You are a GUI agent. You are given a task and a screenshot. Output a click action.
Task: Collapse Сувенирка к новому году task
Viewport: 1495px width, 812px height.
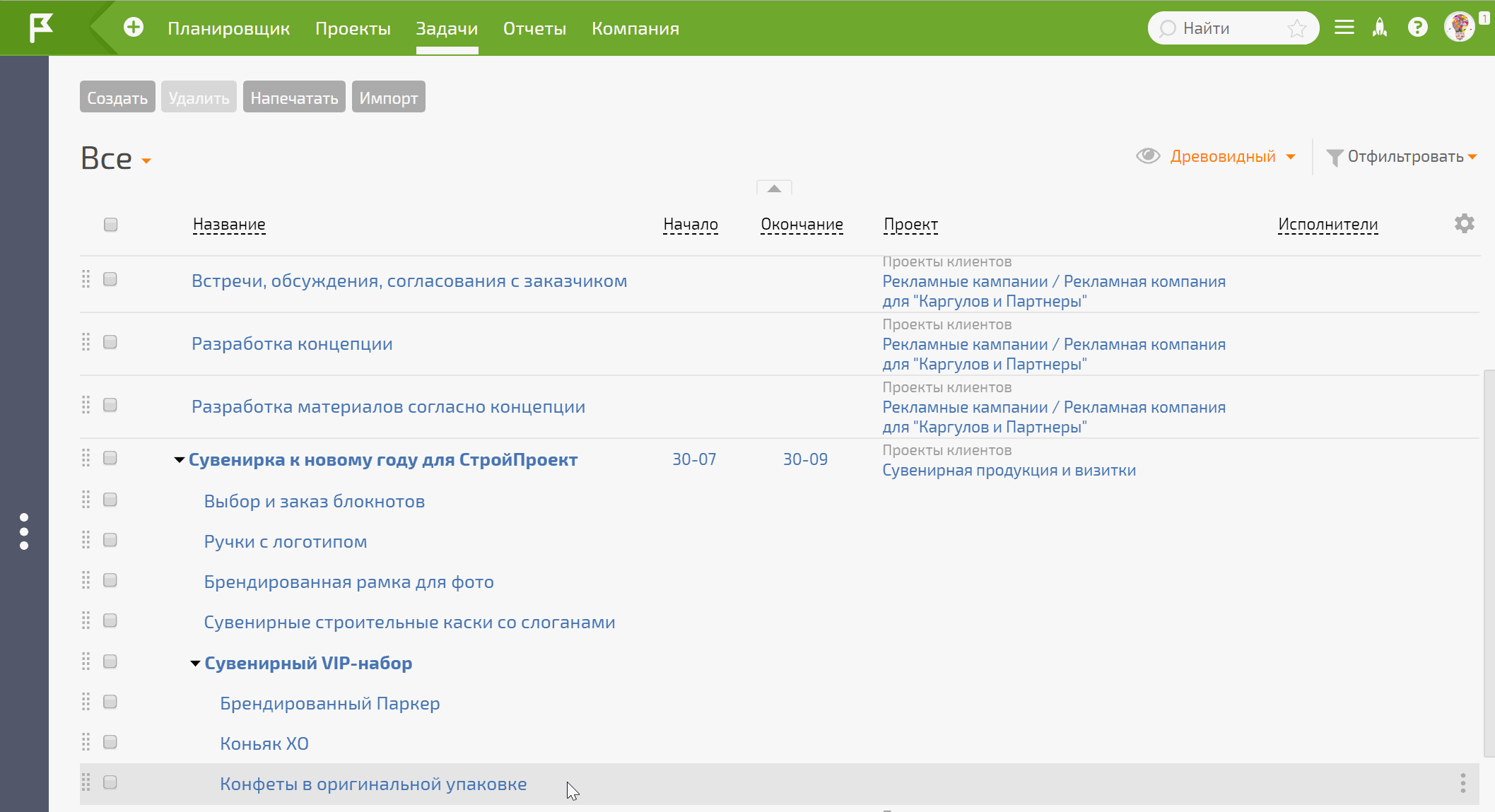(x=179, y=460)
